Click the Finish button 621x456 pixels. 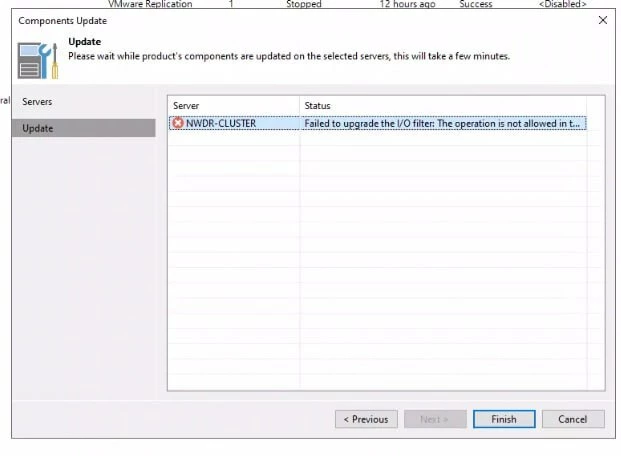coord(504,419)
